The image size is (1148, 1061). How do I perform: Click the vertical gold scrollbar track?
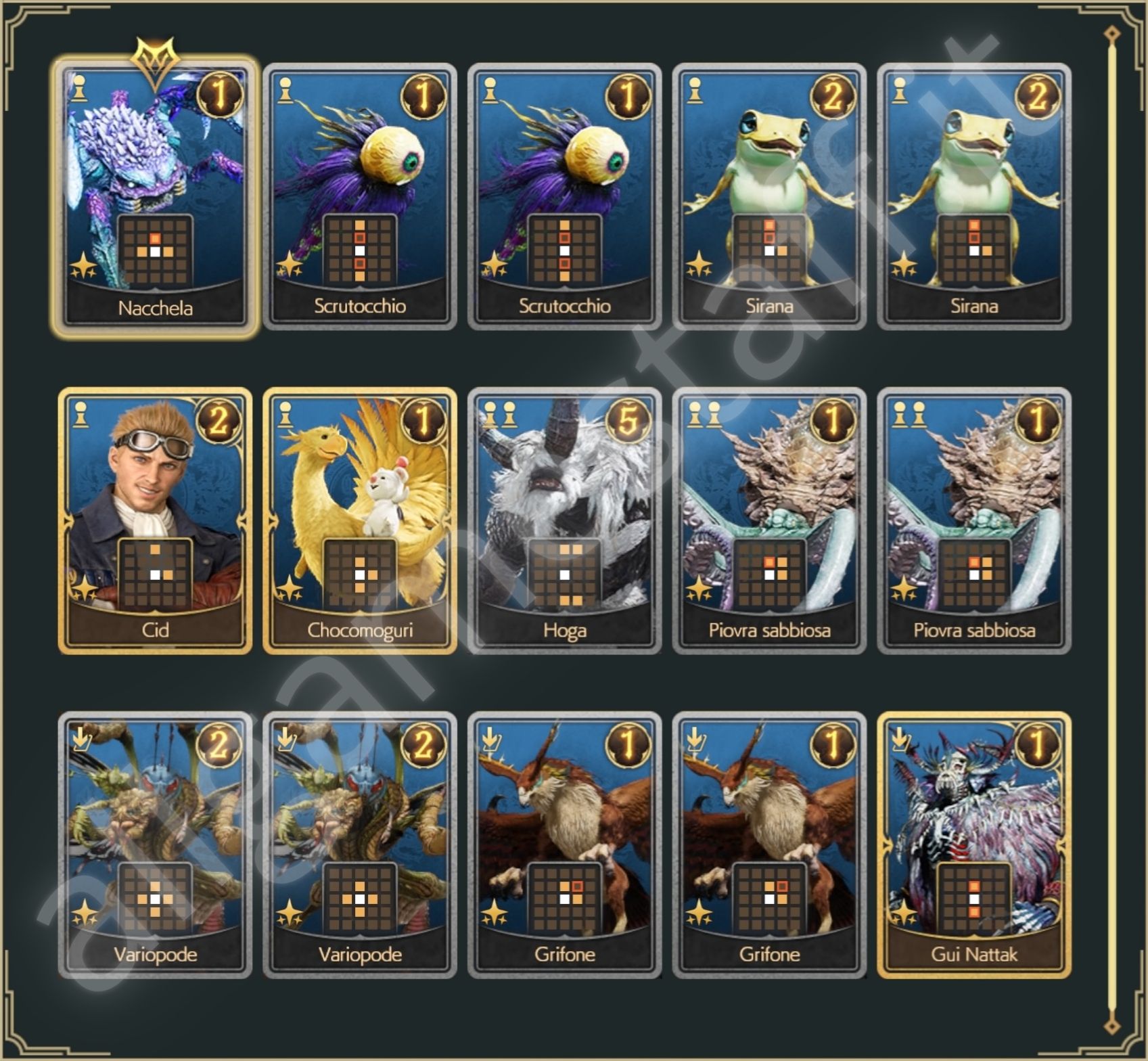(x=1111, y=530)
